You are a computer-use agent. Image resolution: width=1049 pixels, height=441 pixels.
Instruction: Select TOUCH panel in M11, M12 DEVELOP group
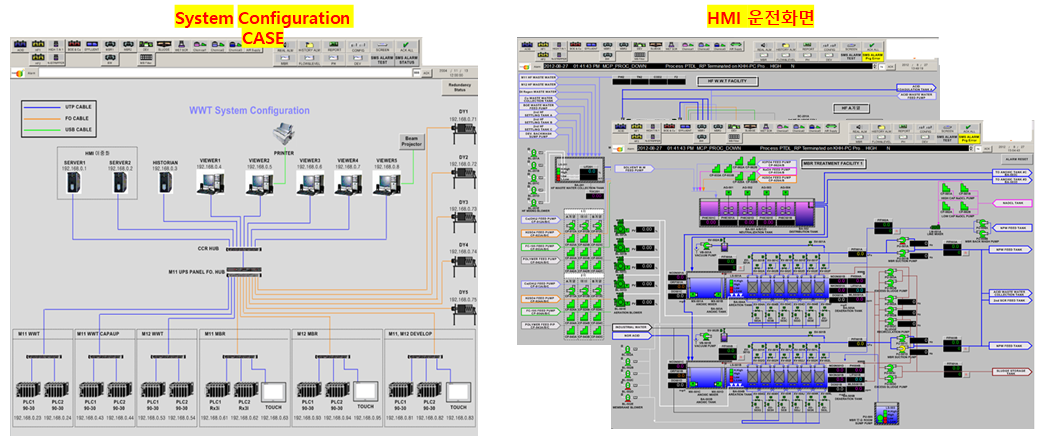point(458,393)
